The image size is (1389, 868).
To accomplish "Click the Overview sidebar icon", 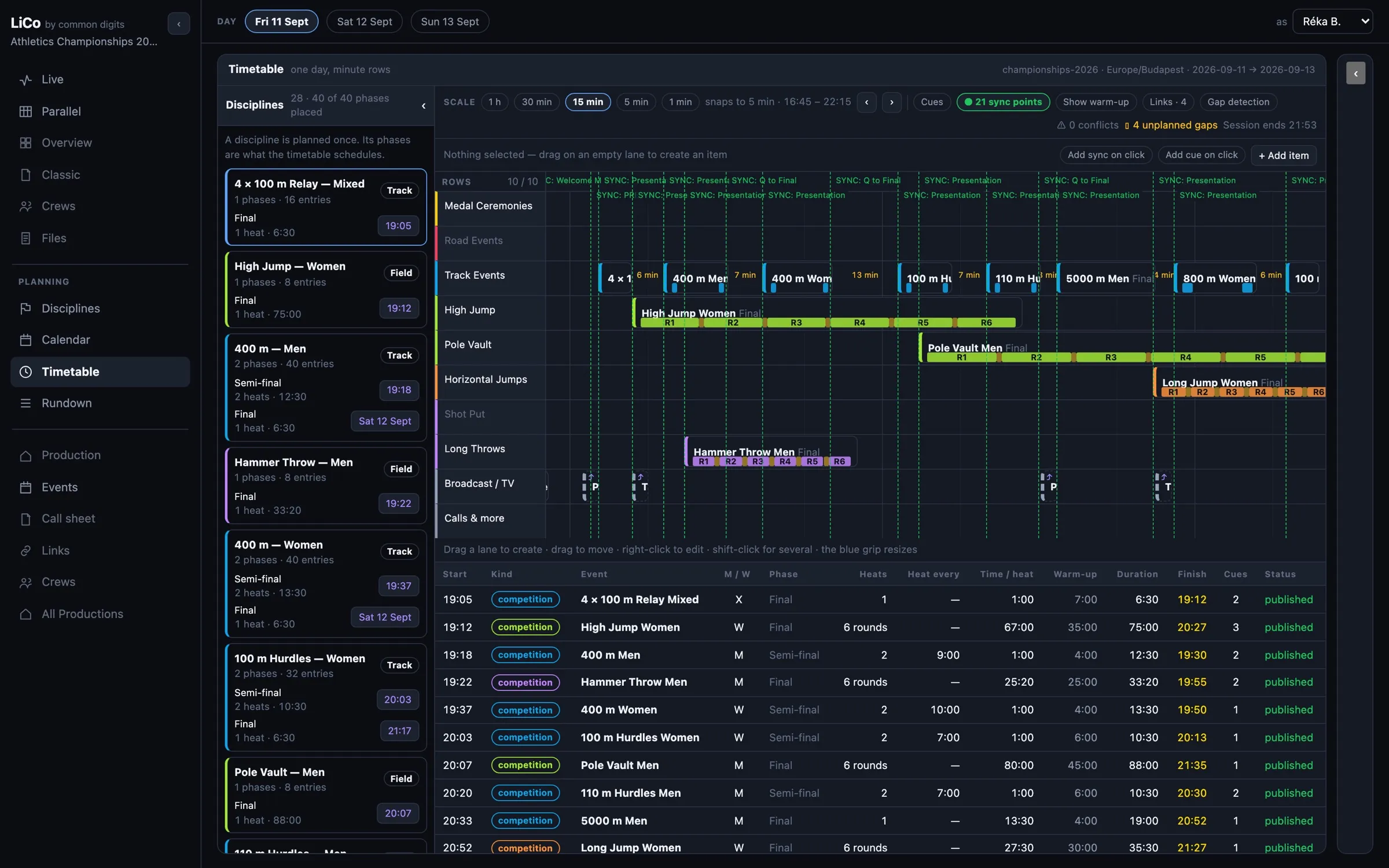I will [x=25, y=143].
